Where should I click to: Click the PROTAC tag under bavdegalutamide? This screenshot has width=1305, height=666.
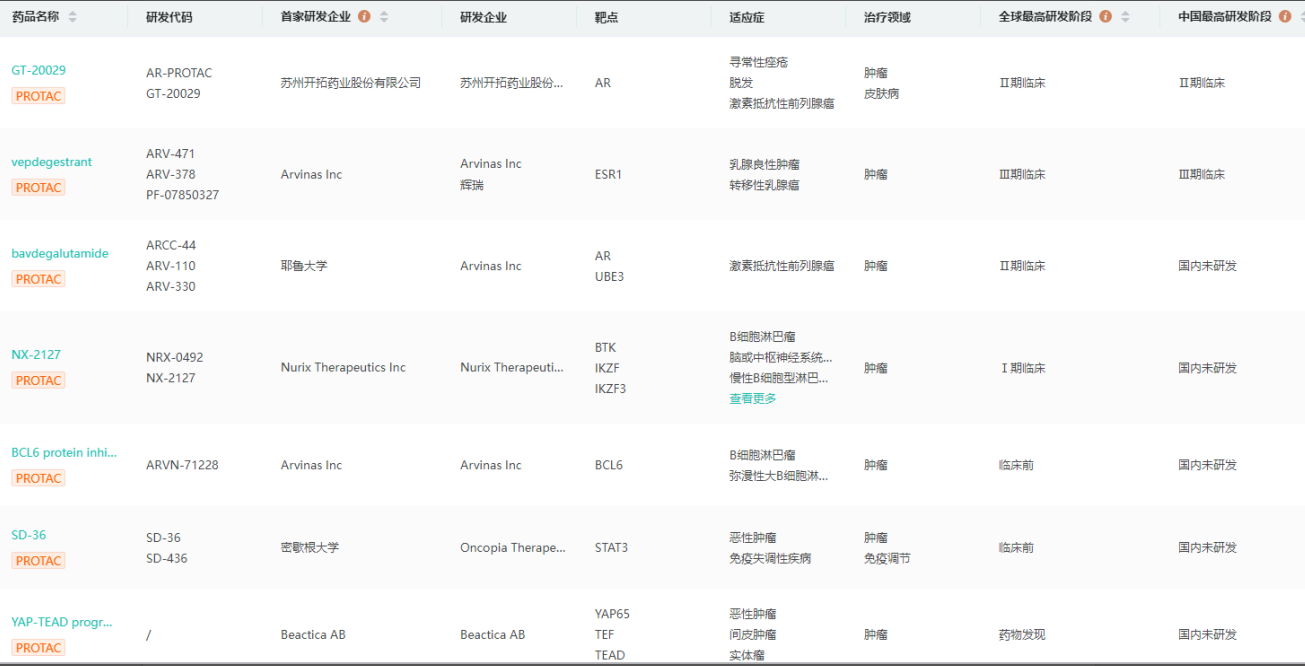pos(39,280)
